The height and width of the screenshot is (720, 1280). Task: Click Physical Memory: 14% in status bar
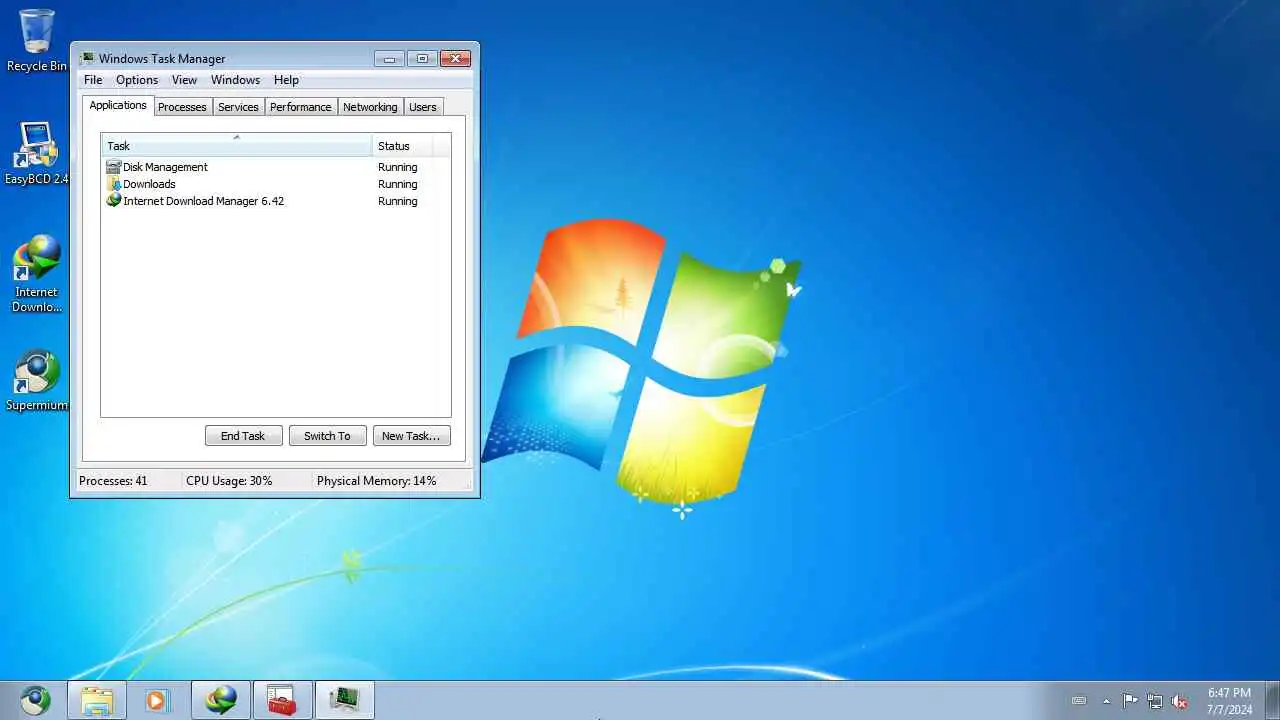tap(376, 481)
